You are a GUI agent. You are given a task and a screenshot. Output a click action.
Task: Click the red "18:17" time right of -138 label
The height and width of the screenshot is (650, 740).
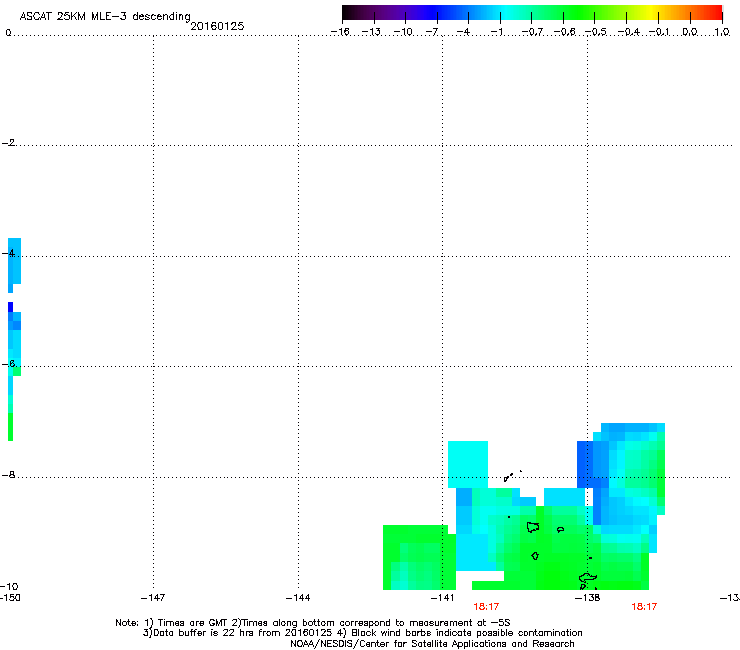click(644, 607)
